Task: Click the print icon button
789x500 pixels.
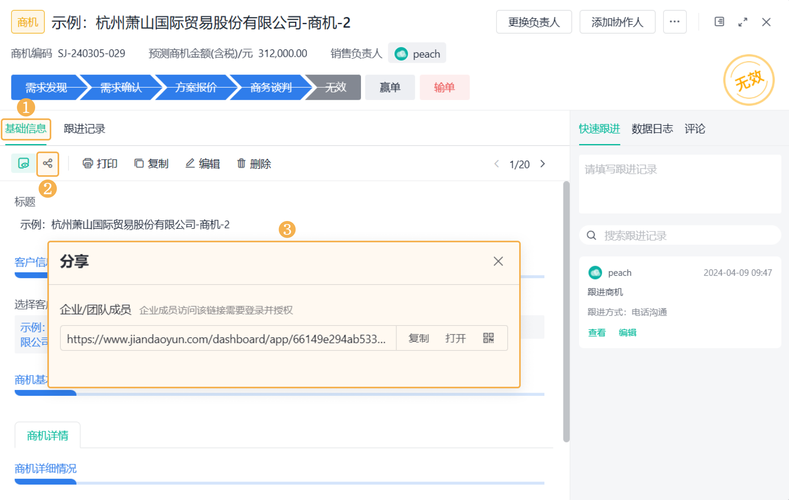Action: (88, 163)
